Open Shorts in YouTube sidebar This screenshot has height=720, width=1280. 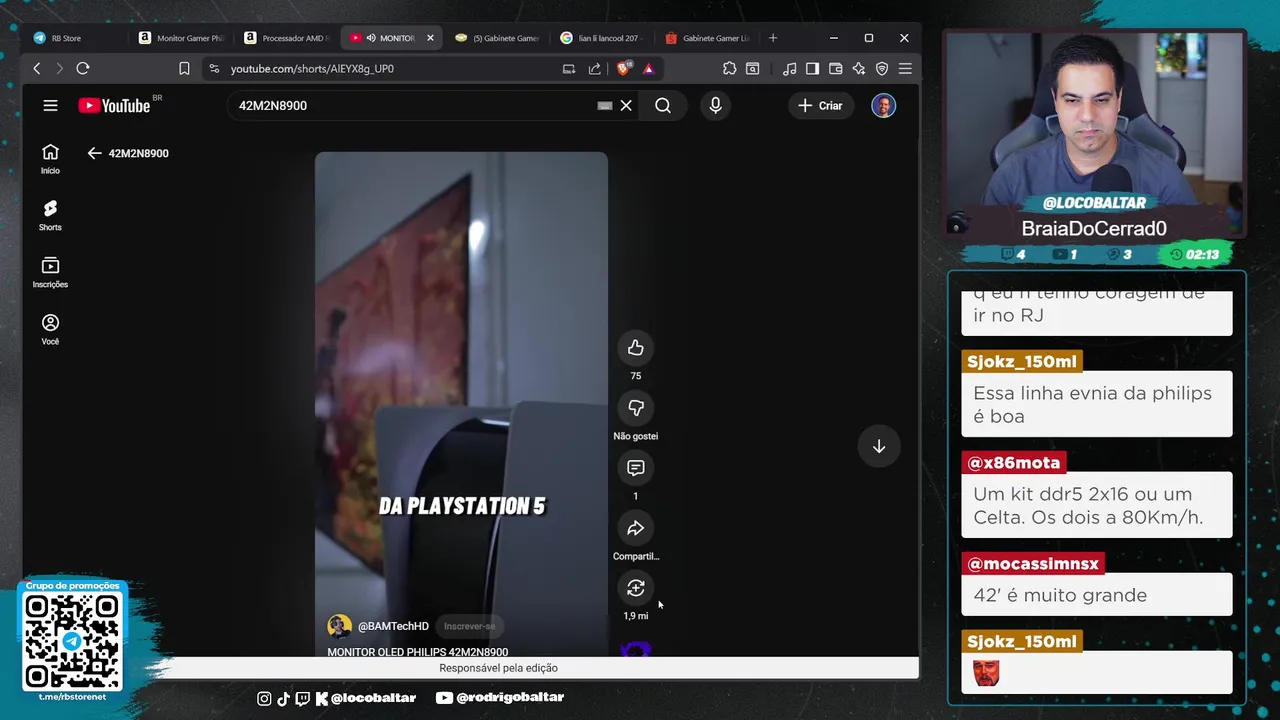(50, 215)
